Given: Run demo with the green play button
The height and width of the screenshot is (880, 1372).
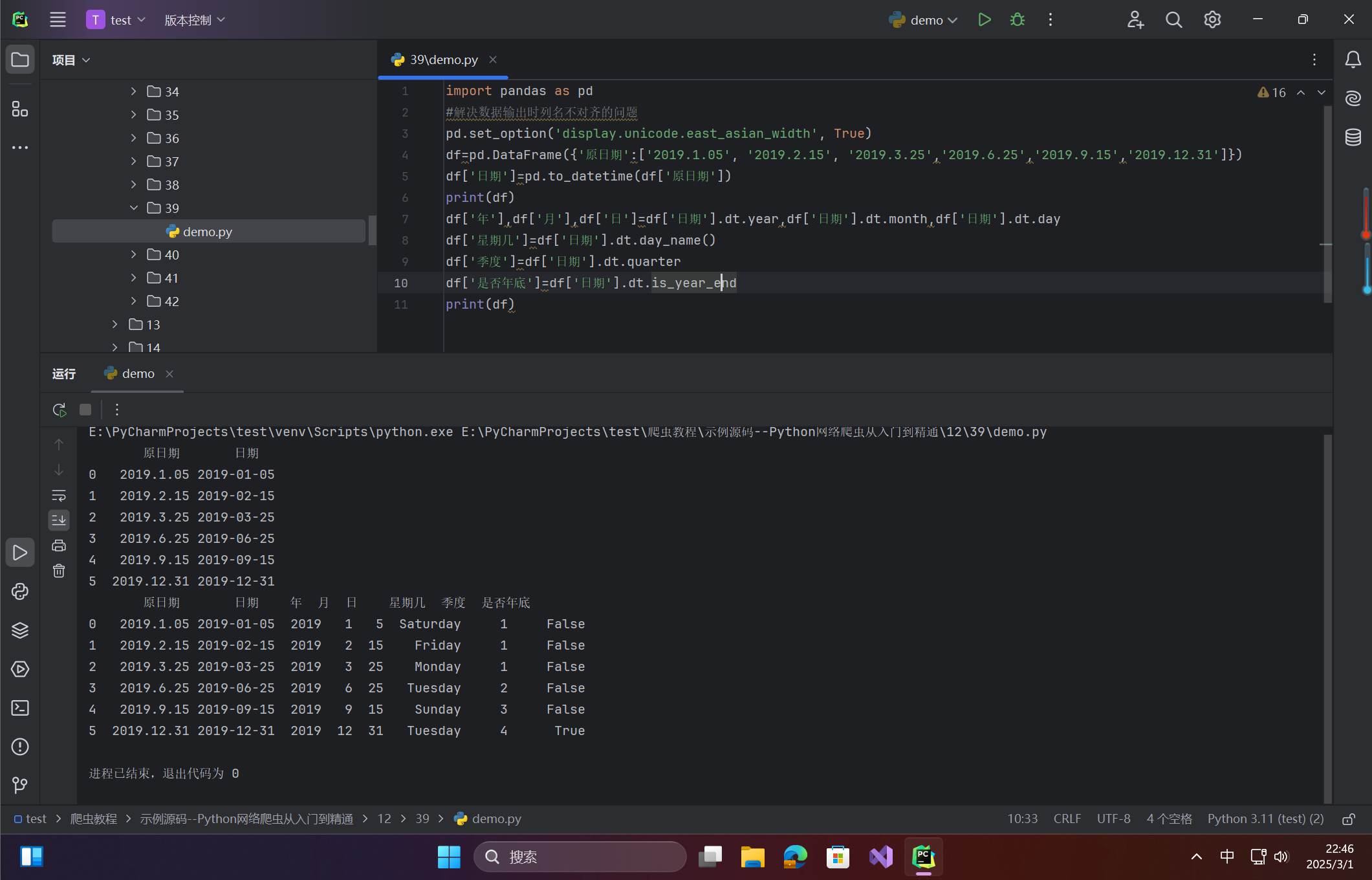Looking at the screenshot, I should coord(984,20).
